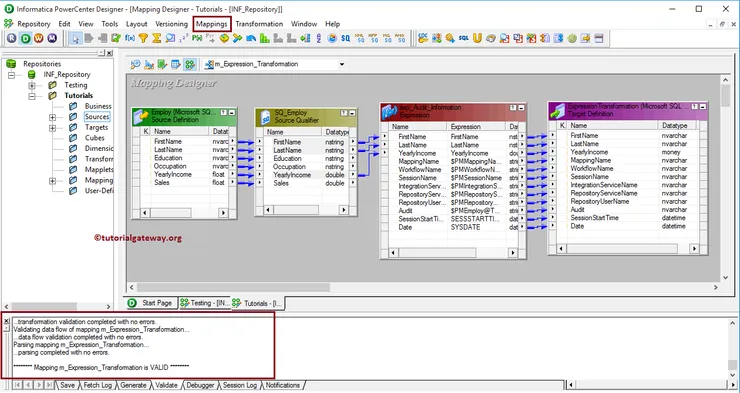
Task: Select the Cubes tree item
Action: tap(94, 138)
